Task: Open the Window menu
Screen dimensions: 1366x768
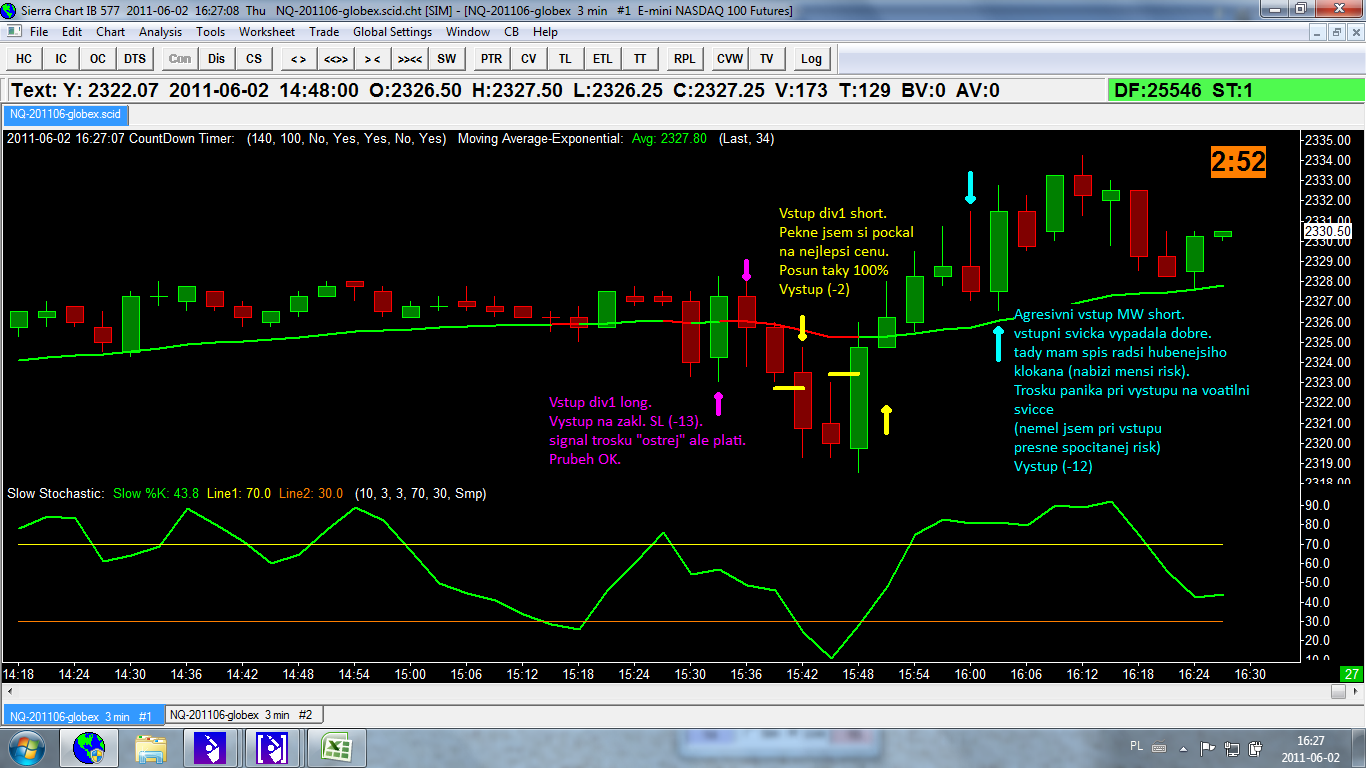Action: click(468, 32)
